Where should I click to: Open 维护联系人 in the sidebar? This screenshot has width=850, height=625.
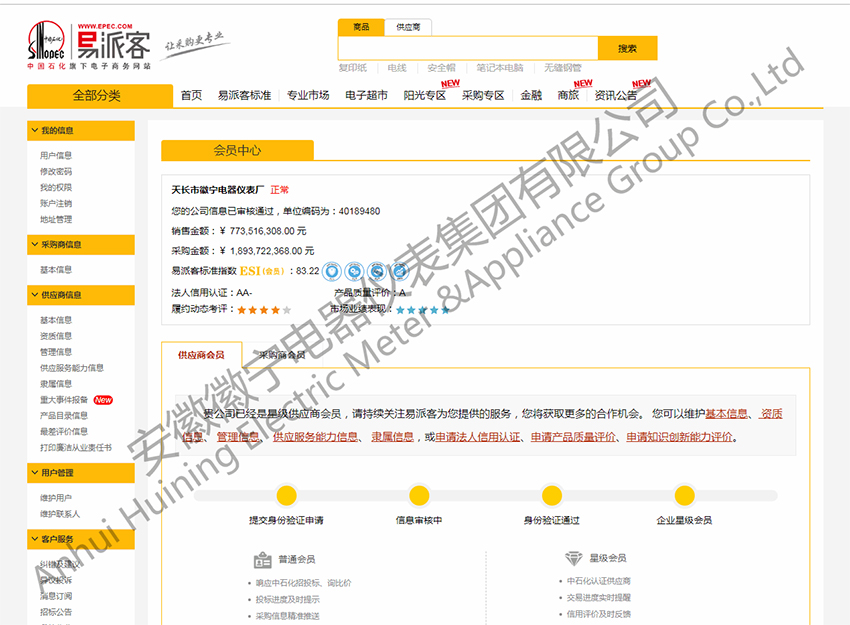[60, 514]
